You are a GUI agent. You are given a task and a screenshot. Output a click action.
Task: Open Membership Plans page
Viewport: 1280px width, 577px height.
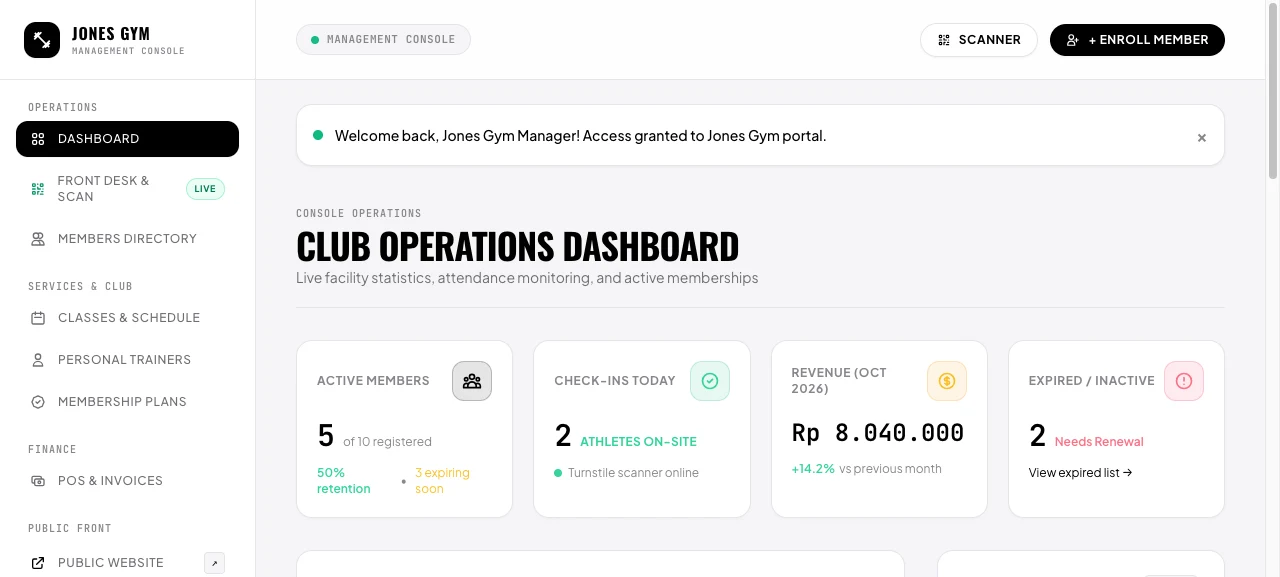tap(127, 402)
